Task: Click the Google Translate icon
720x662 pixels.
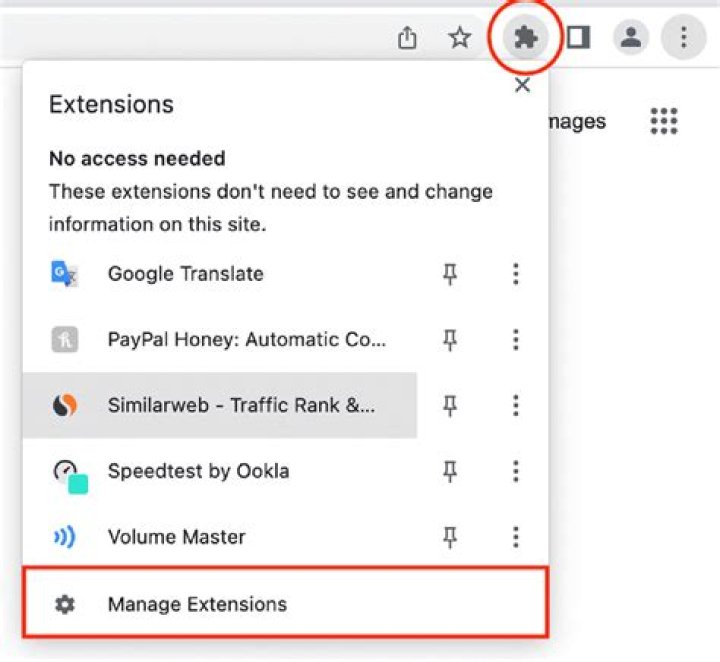Action: point(65,274)
